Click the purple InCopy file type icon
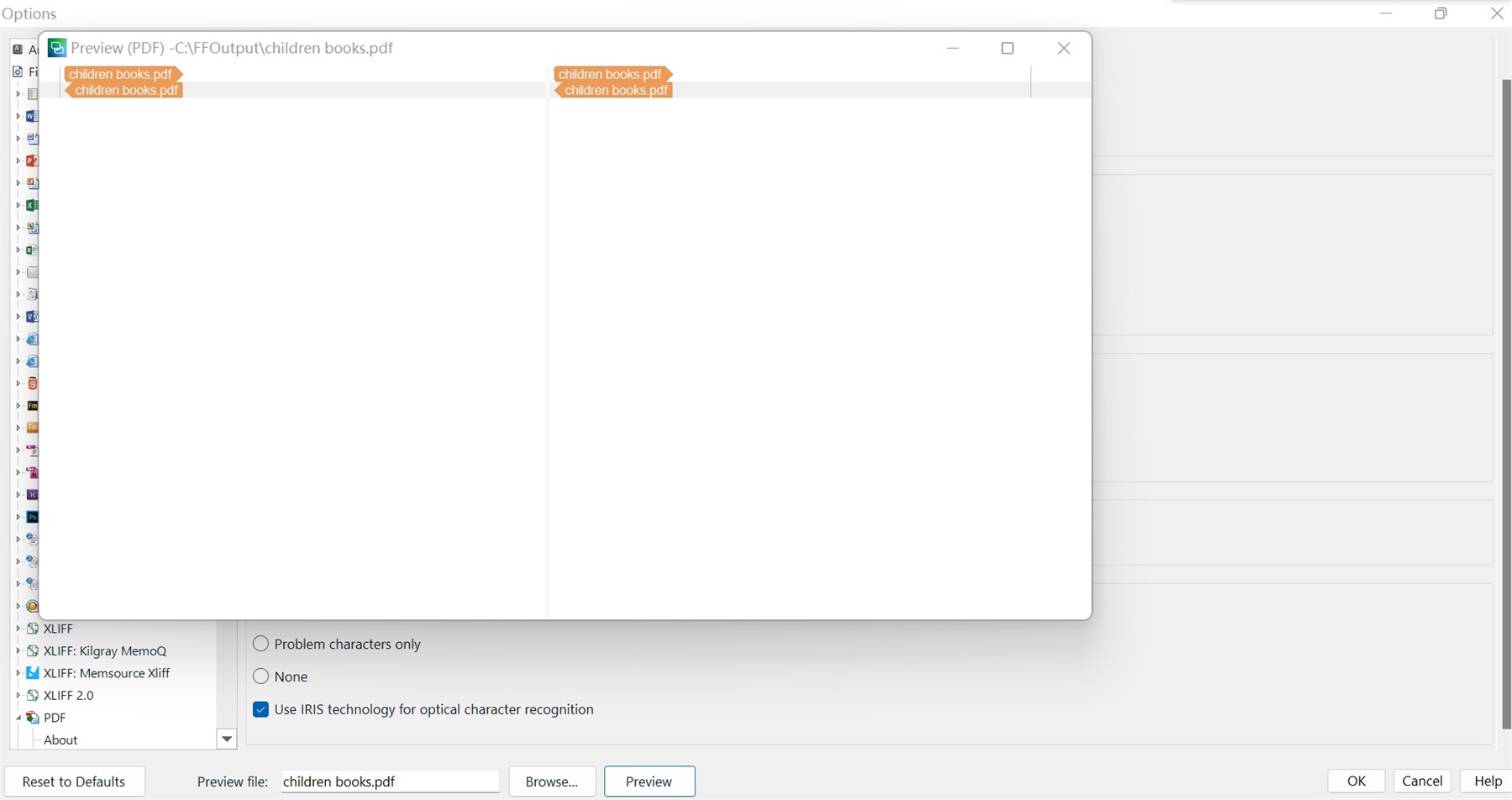1512x800 pixels. 32,495
